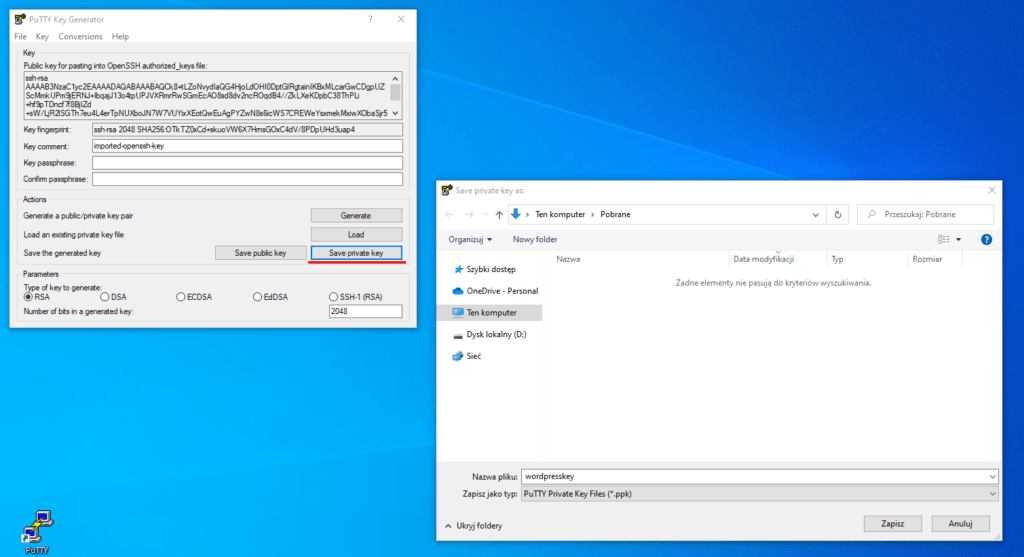1024x557 pixels.
Task: Select Sieć in the navigation pane
Action: pos(467,356)
